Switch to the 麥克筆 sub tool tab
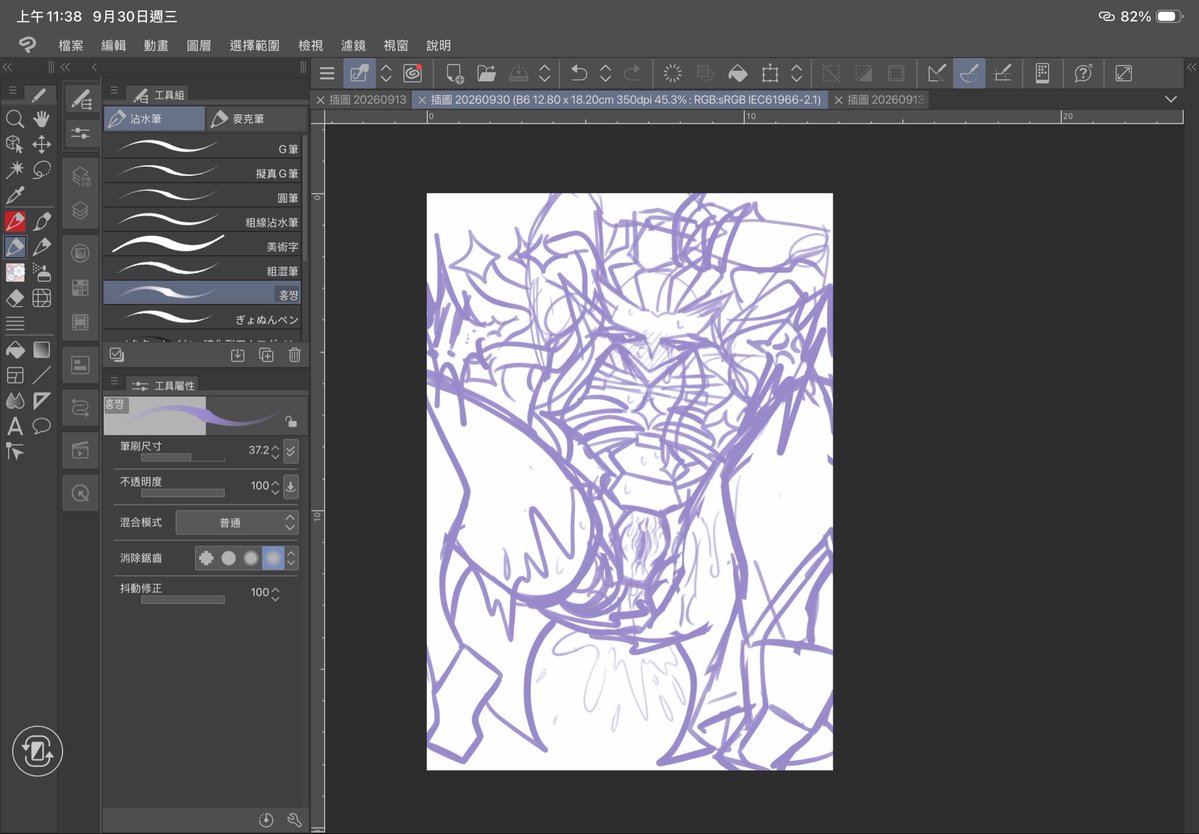The image size is (1199, 834). (257, 118)
